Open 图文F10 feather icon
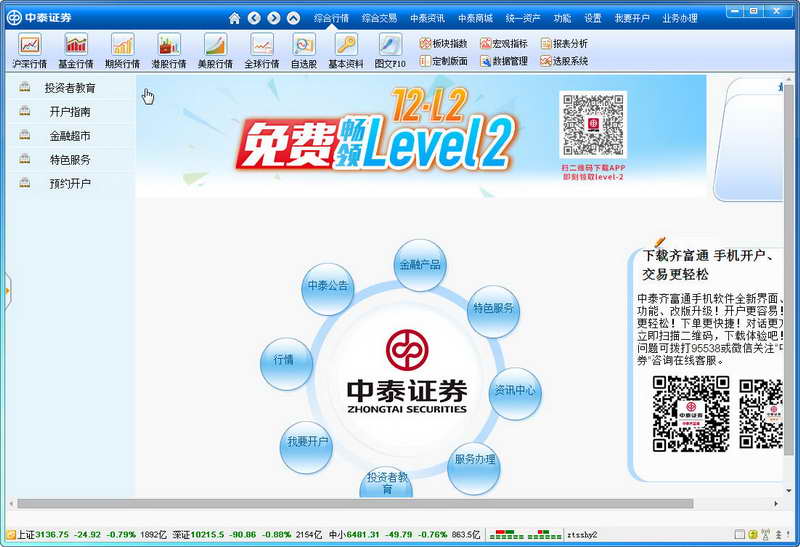The height and width of the screenshot is (547, 800). coord(390,51)
